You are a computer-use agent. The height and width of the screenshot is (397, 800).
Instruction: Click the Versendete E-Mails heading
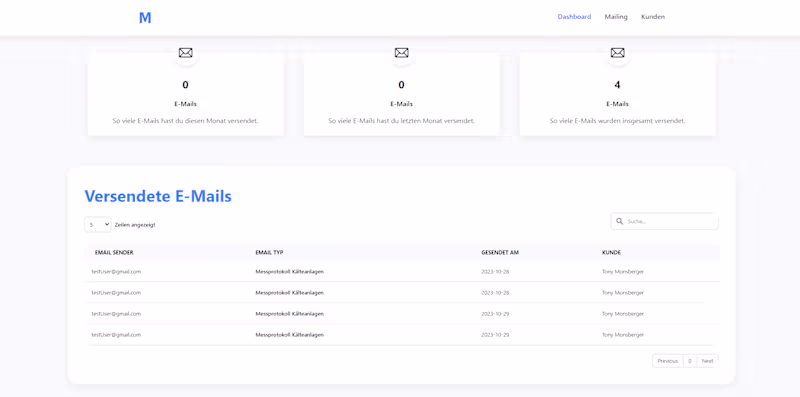click(x=158, y=196)
